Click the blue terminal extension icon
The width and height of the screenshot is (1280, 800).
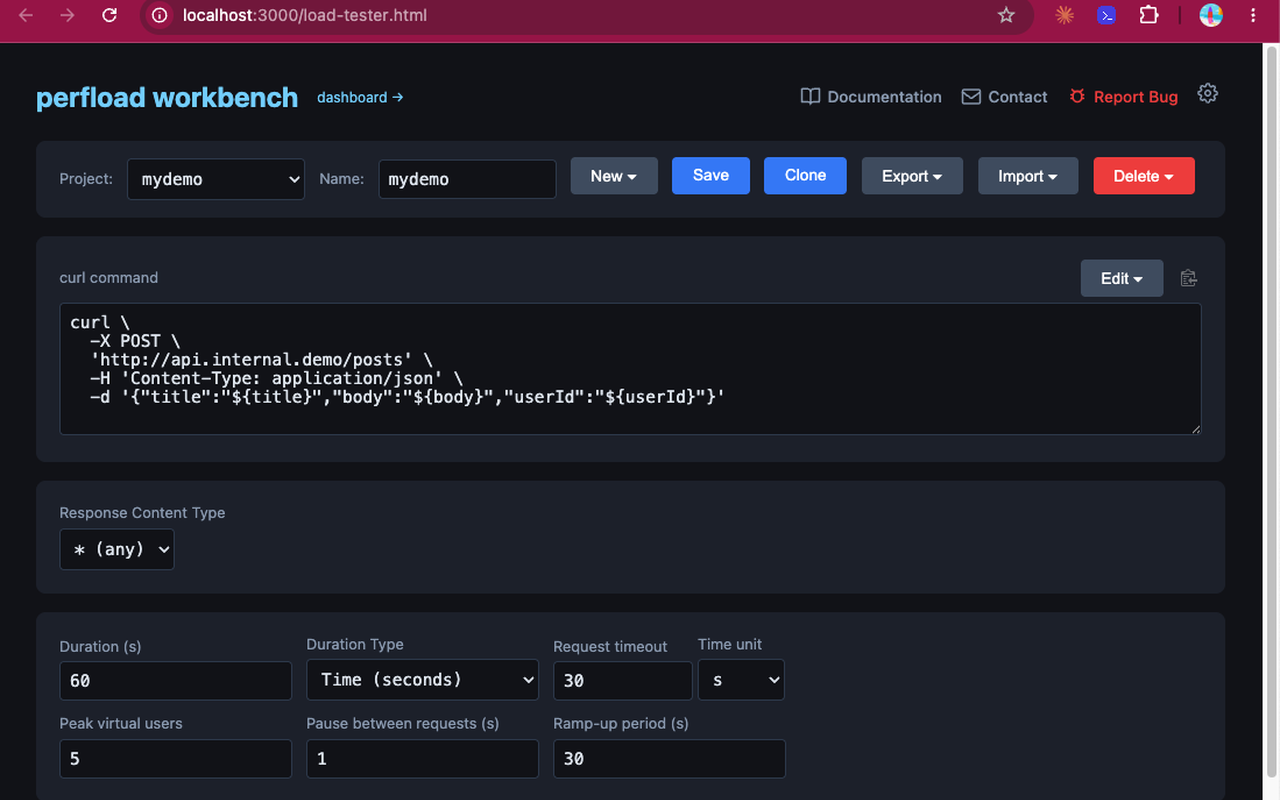coord(1107,15)
